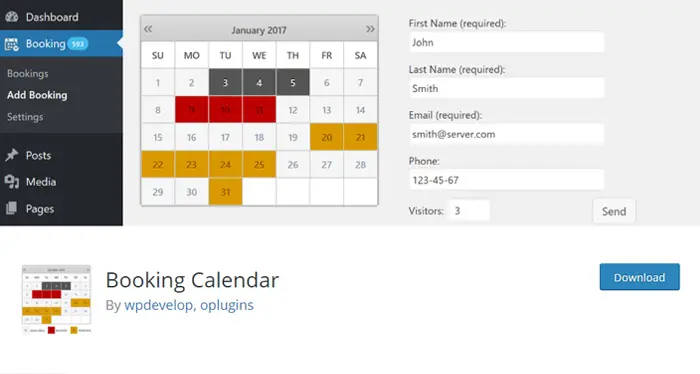Screen dimensions: 700x374
Task: Open the Bookings submenu item
Action: click(28, 74)
